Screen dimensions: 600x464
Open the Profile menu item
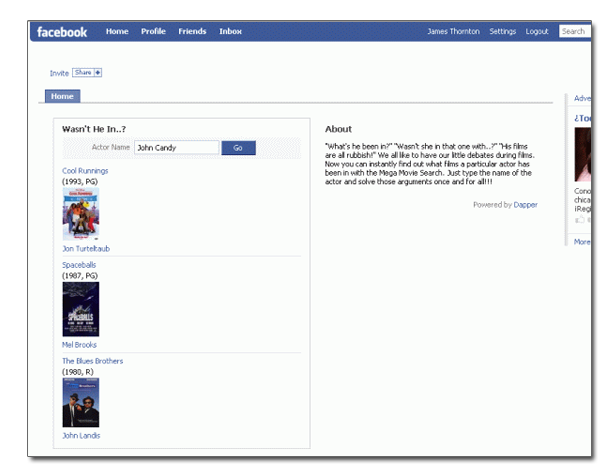tap(153, 32)
